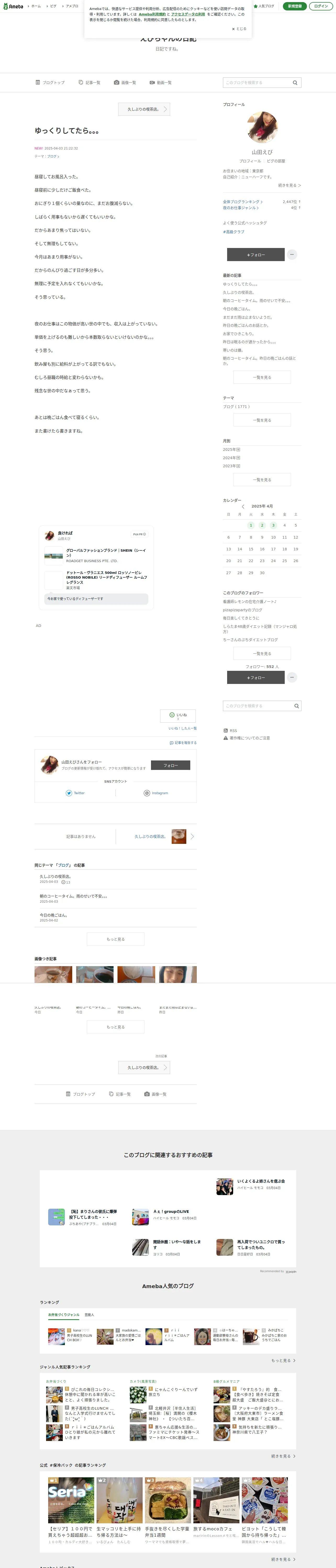Image resolution: width=336 pixels, height=1568 pixels.
Task: Click もっと見る under the お弁当づくりジャンル ranking
Action: [x=284, y=1361]
